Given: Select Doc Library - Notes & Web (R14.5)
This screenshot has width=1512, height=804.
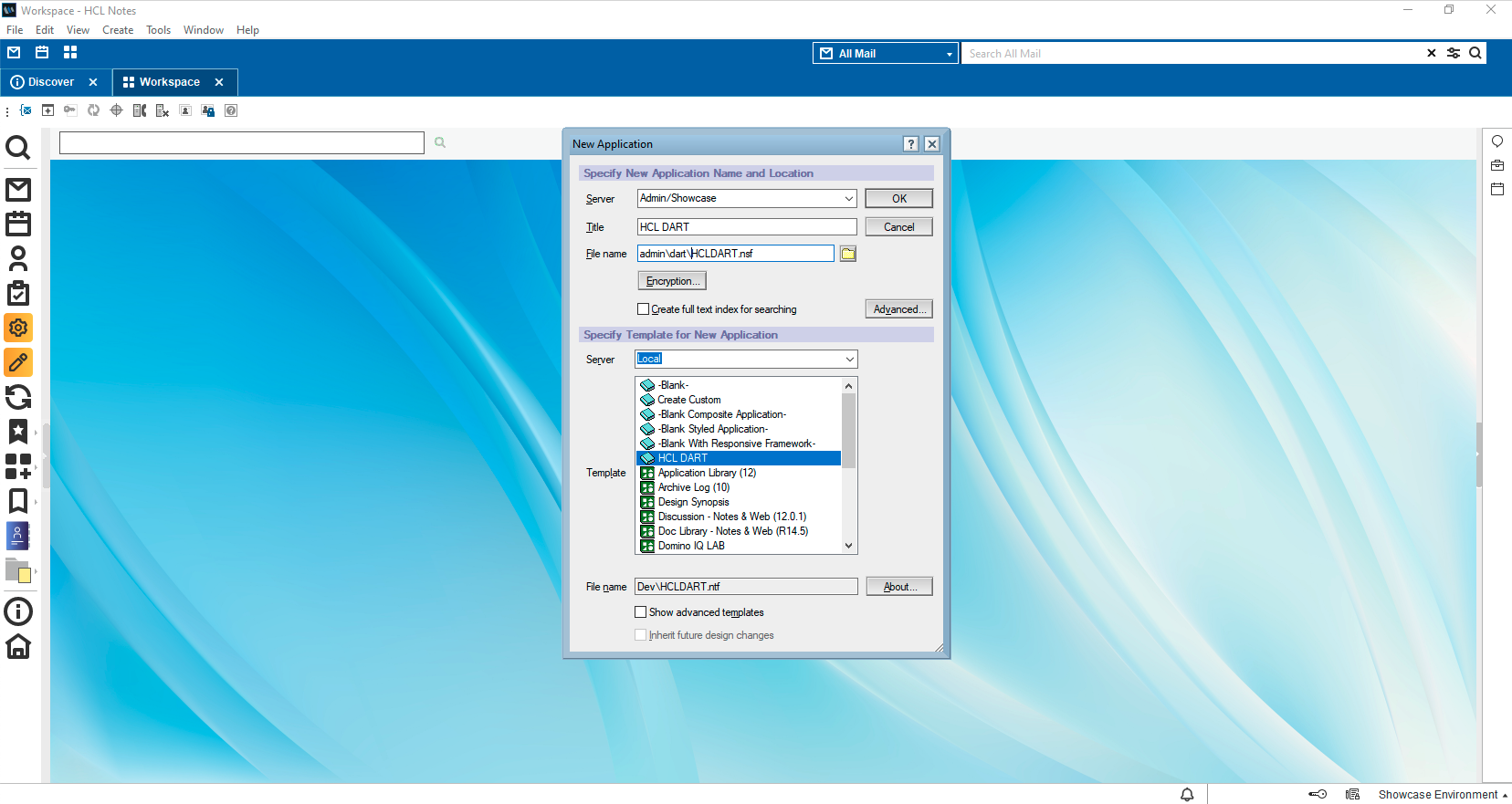Looking at the screenshot, I should pyautogui.click(x=739, y=531).
